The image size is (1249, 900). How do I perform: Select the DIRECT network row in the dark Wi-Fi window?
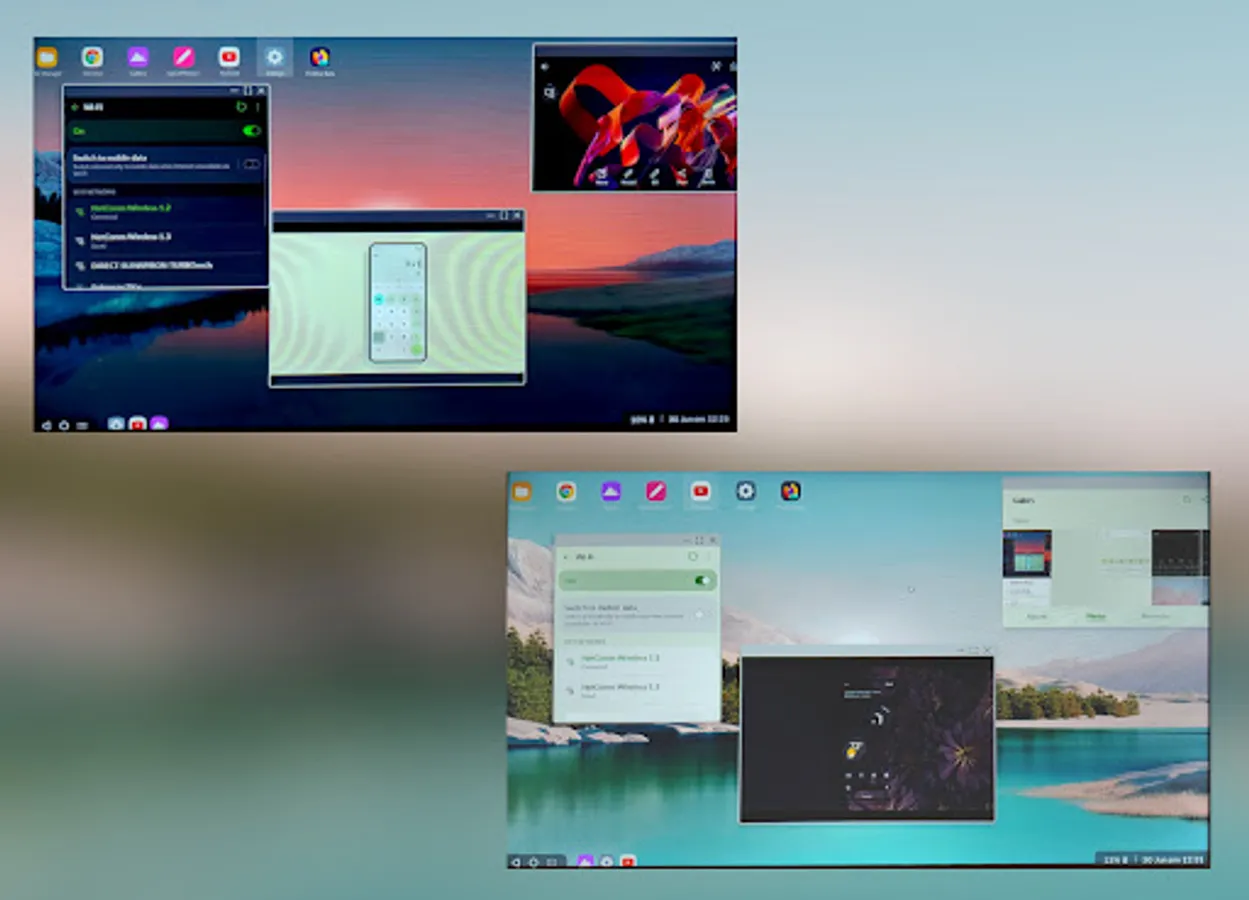click(x=166, y=266)
